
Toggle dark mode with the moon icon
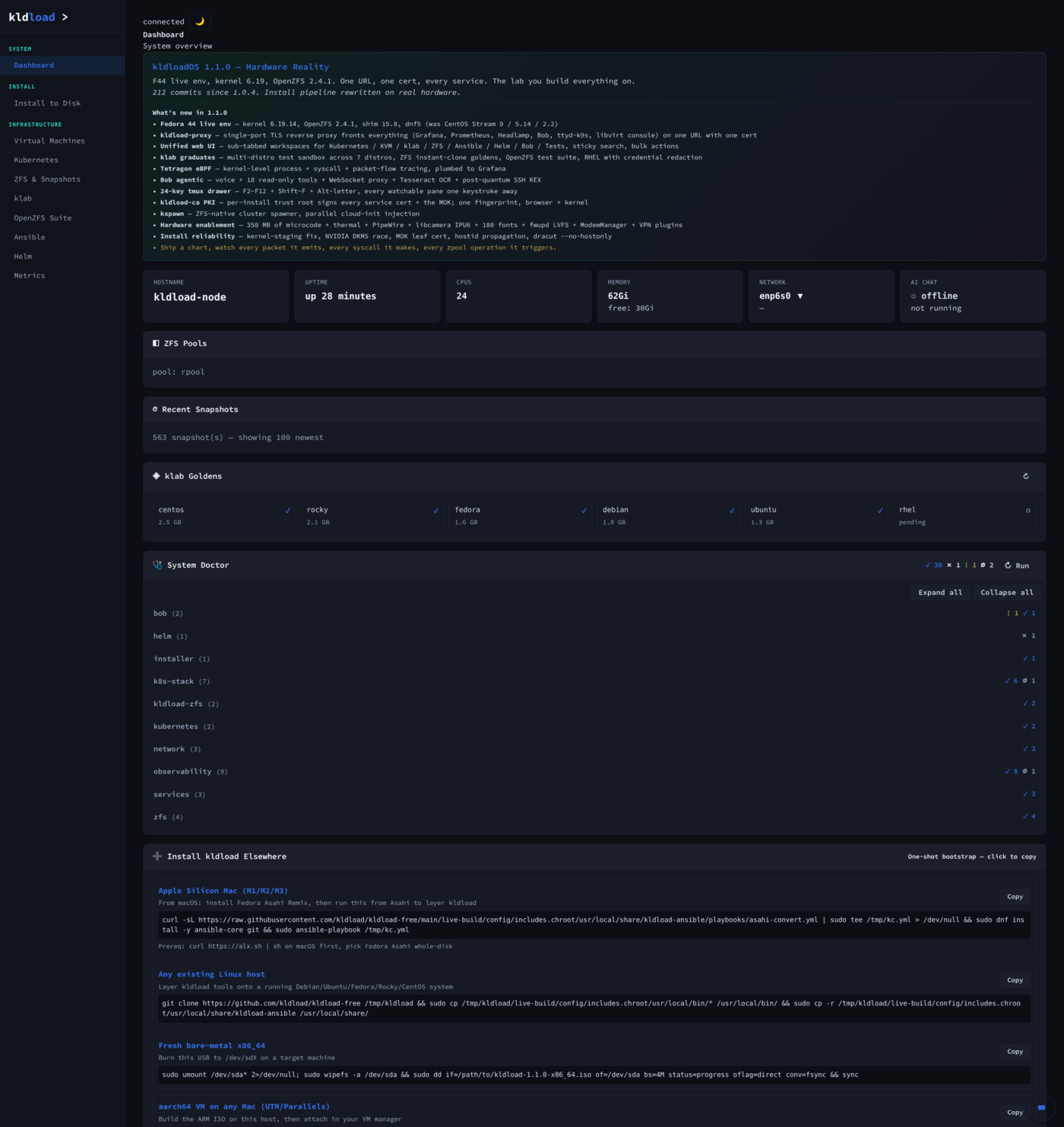[199, 21]
